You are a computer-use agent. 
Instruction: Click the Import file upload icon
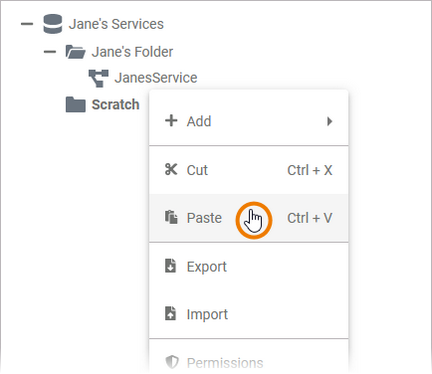point(170,314)
